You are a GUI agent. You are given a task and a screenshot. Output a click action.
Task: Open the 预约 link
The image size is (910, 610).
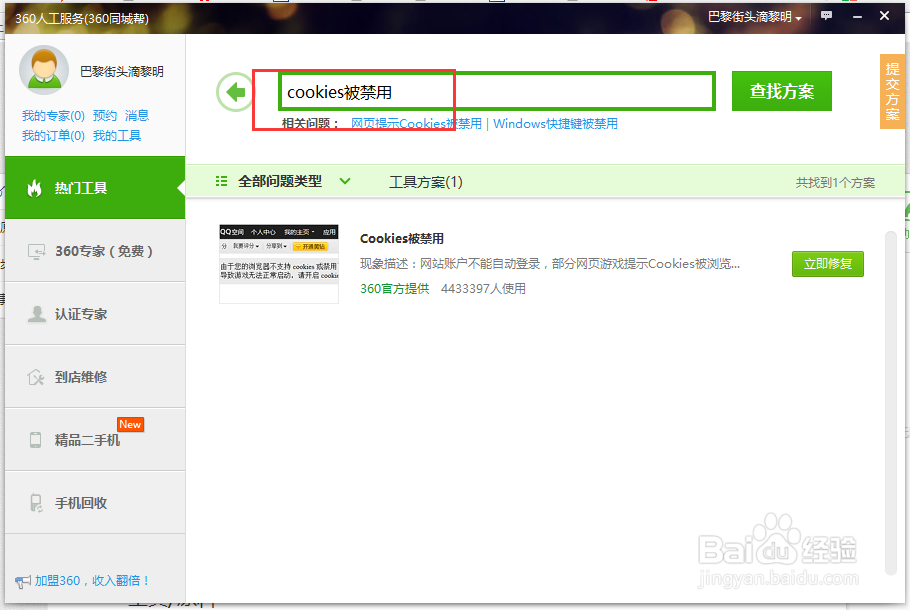[x=104, y=115]
